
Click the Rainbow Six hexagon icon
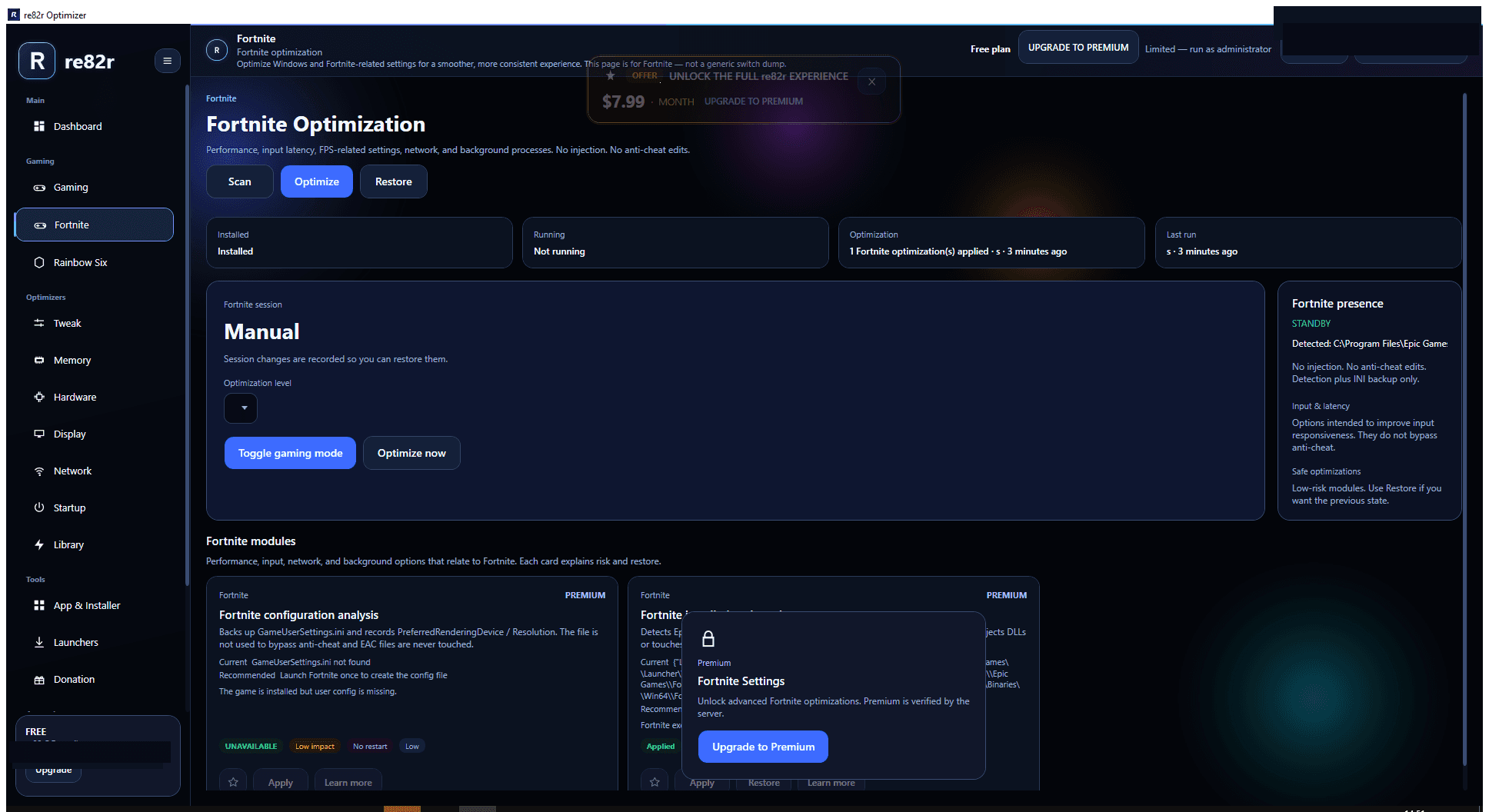pos(39,262)
